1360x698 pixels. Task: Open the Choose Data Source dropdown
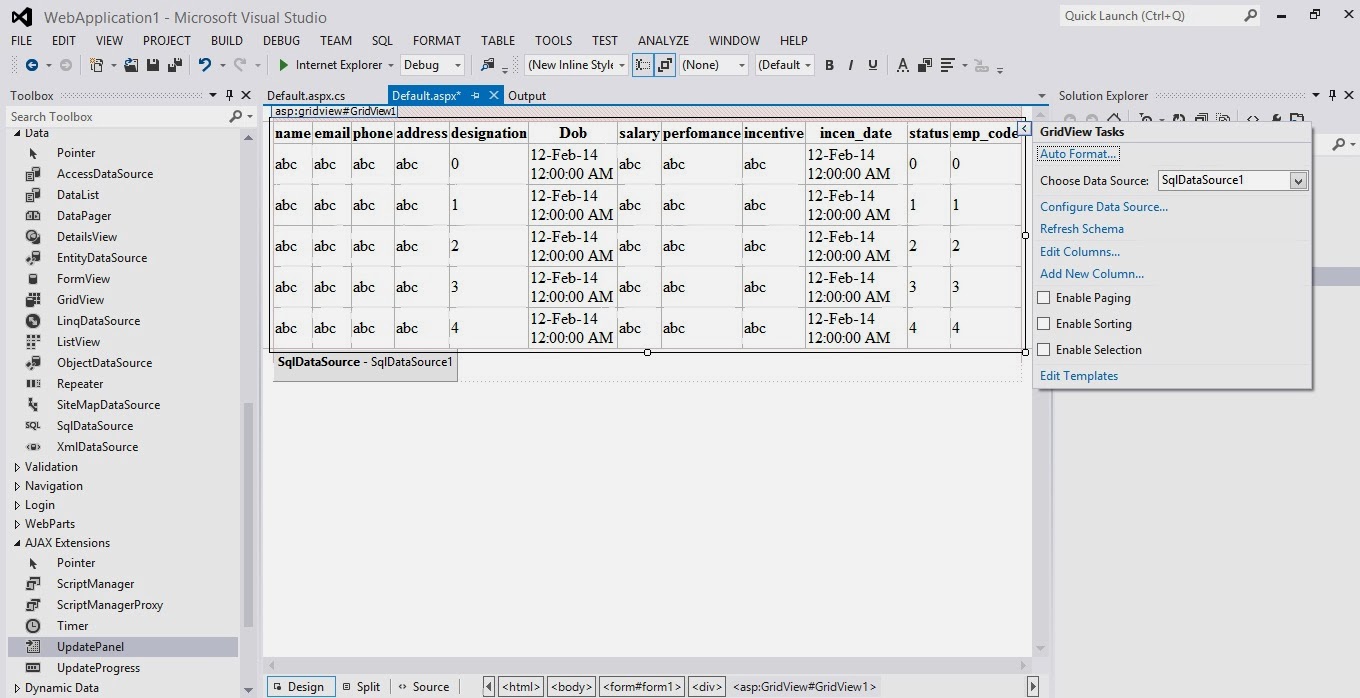1298,181
